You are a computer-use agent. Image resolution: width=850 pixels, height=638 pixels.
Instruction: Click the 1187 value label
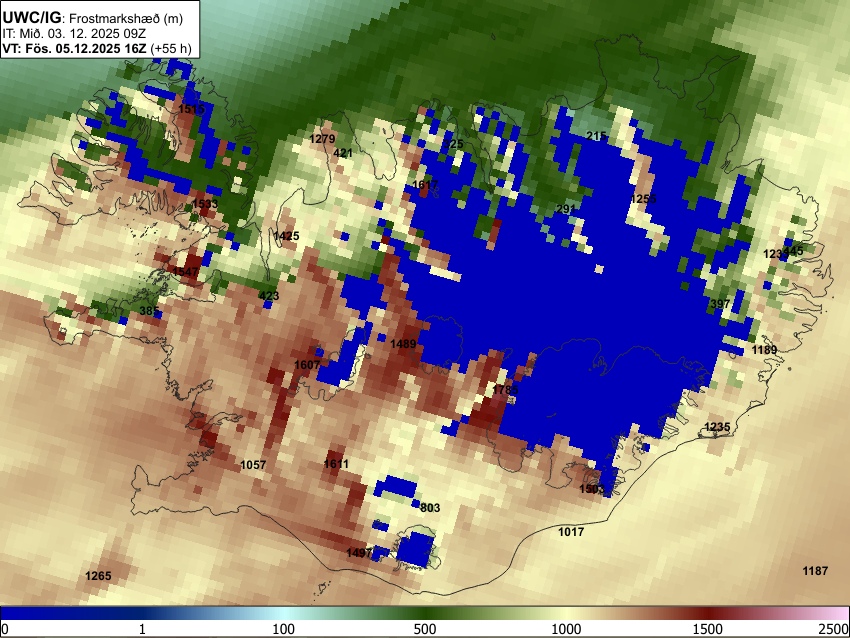tap(815, 571)
